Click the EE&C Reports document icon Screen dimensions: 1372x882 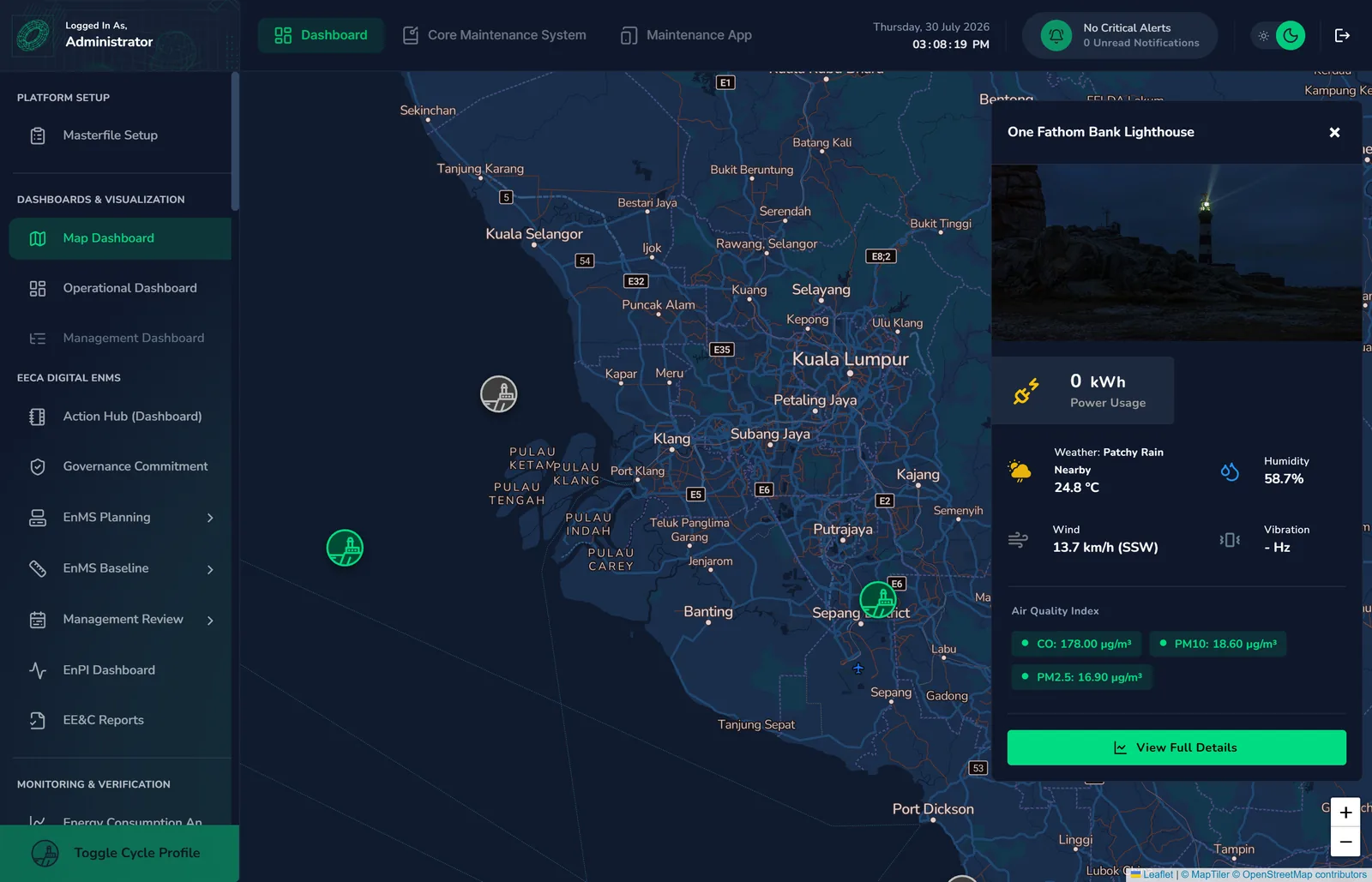[38, 720]
